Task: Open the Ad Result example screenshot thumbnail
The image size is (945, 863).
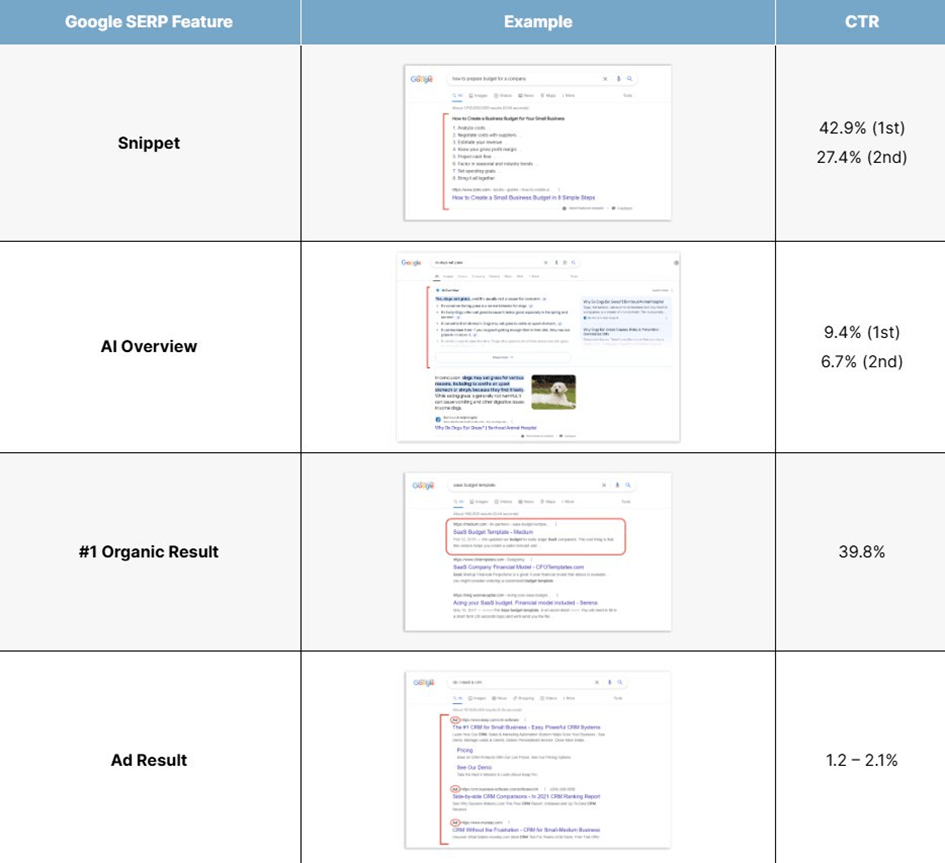Action: pos(538,759)
